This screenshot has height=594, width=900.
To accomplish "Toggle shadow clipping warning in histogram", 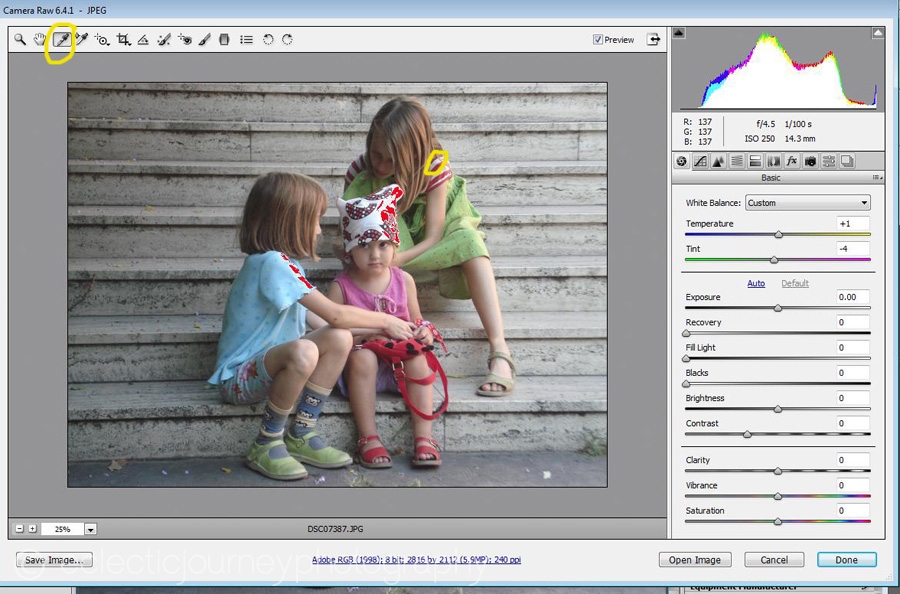I will click(x=680, y=33).
